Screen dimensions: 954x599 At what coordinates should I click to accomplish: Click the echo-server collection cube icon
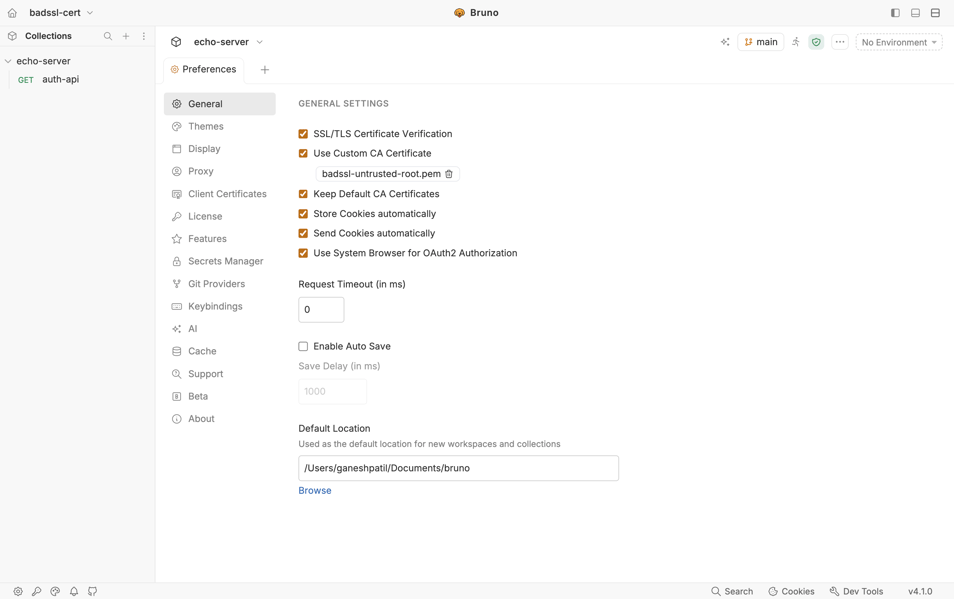click(x=176, y=42)
